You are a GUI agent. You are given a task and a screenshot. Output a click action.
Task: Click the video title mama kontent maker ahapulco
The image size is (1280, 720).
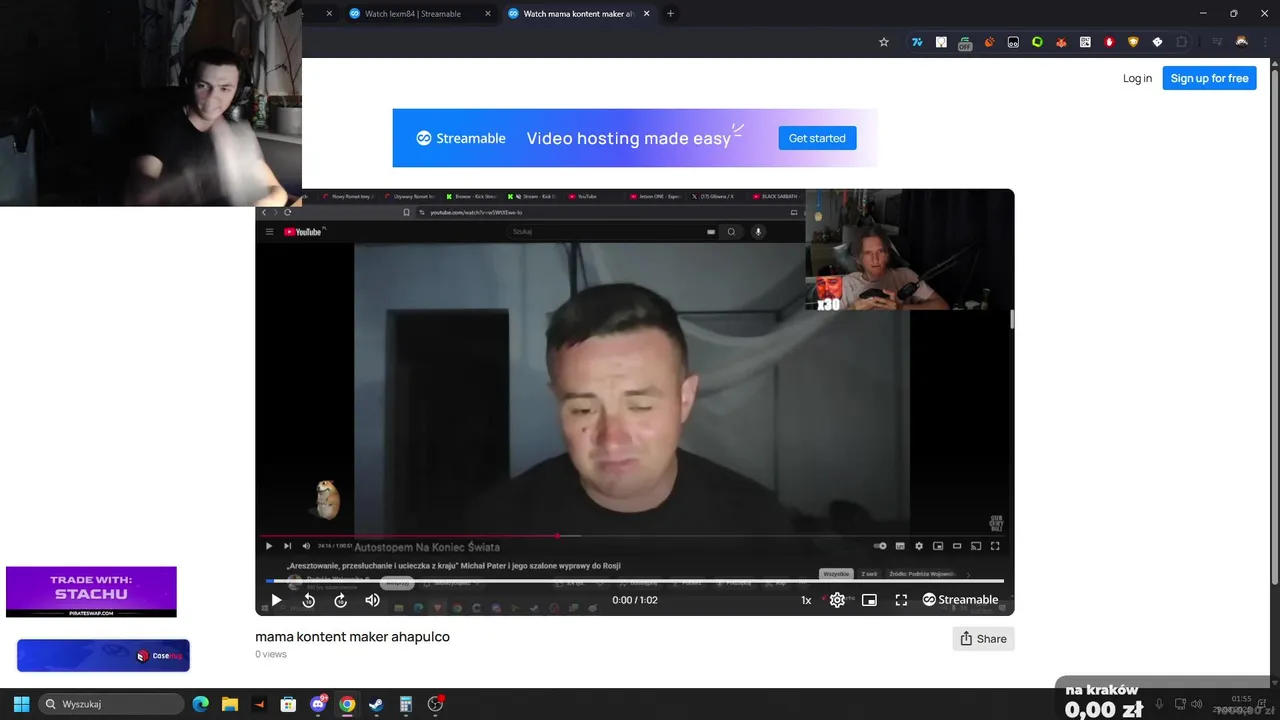(352, 637)
